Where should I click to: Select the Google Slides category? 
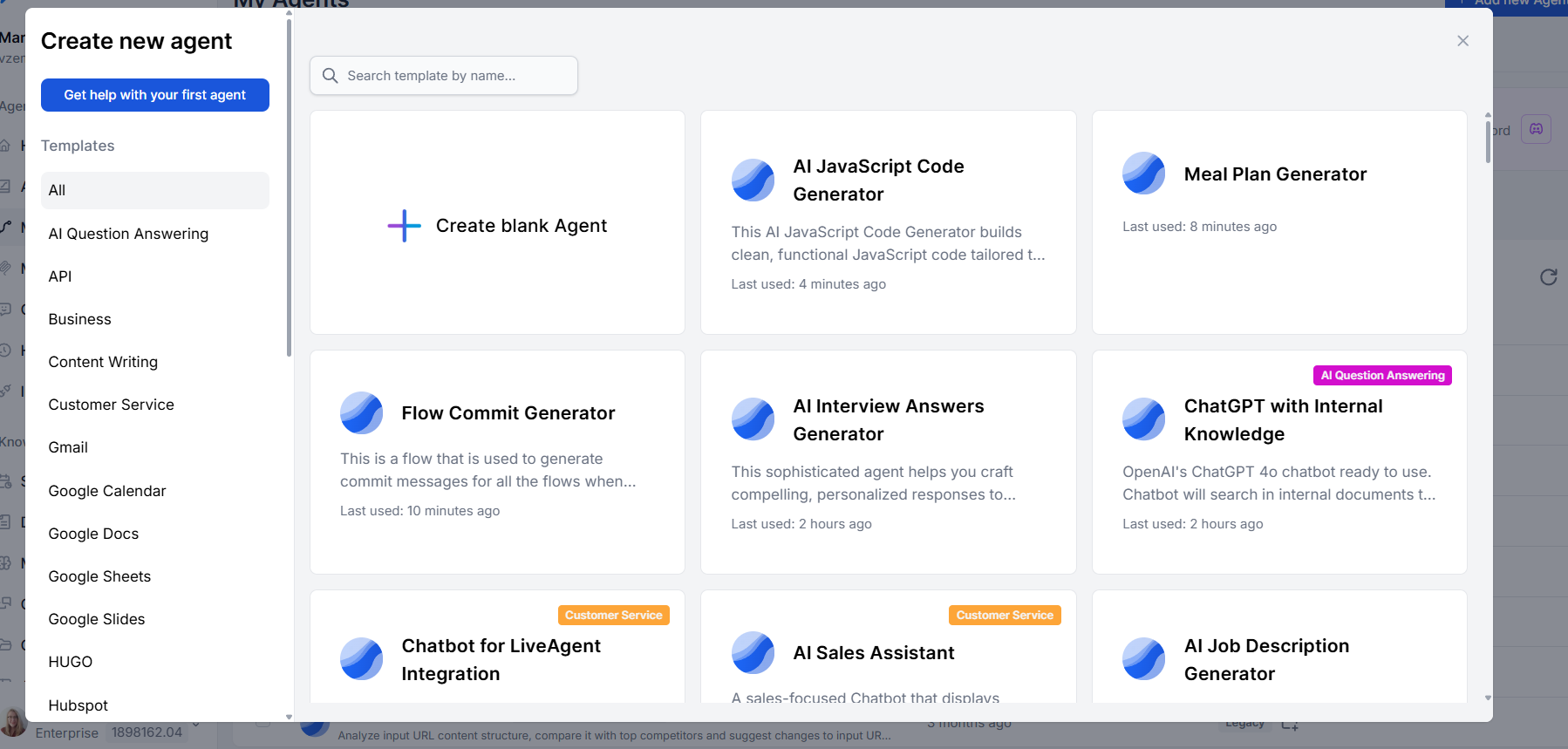155,619
